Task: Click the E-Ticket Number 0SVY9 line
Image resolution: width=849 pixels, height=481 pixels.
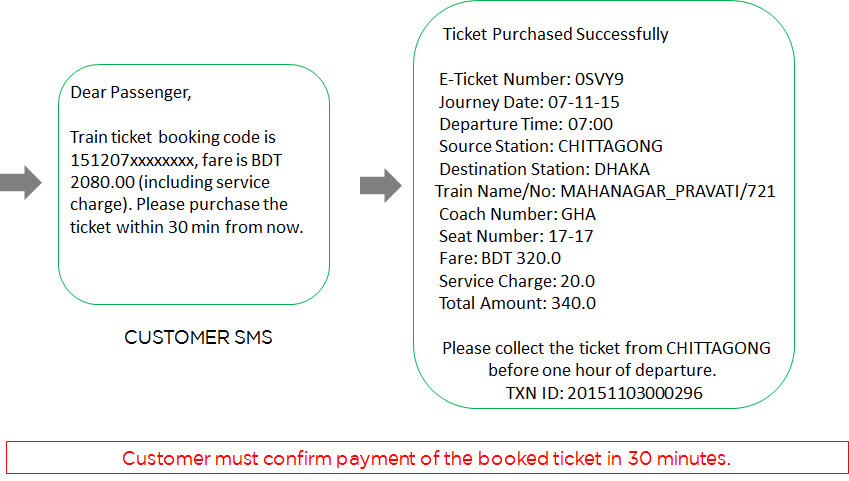Action: pos(531,80)
